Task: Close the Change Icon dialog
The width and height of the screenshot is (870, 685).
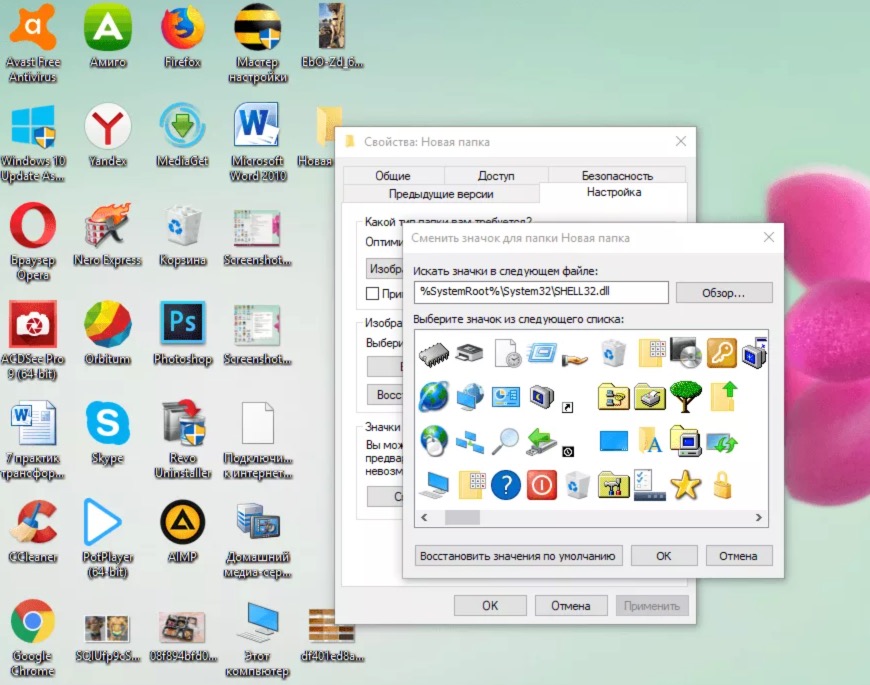Action: pyautogui.click(x=768, y=237)
